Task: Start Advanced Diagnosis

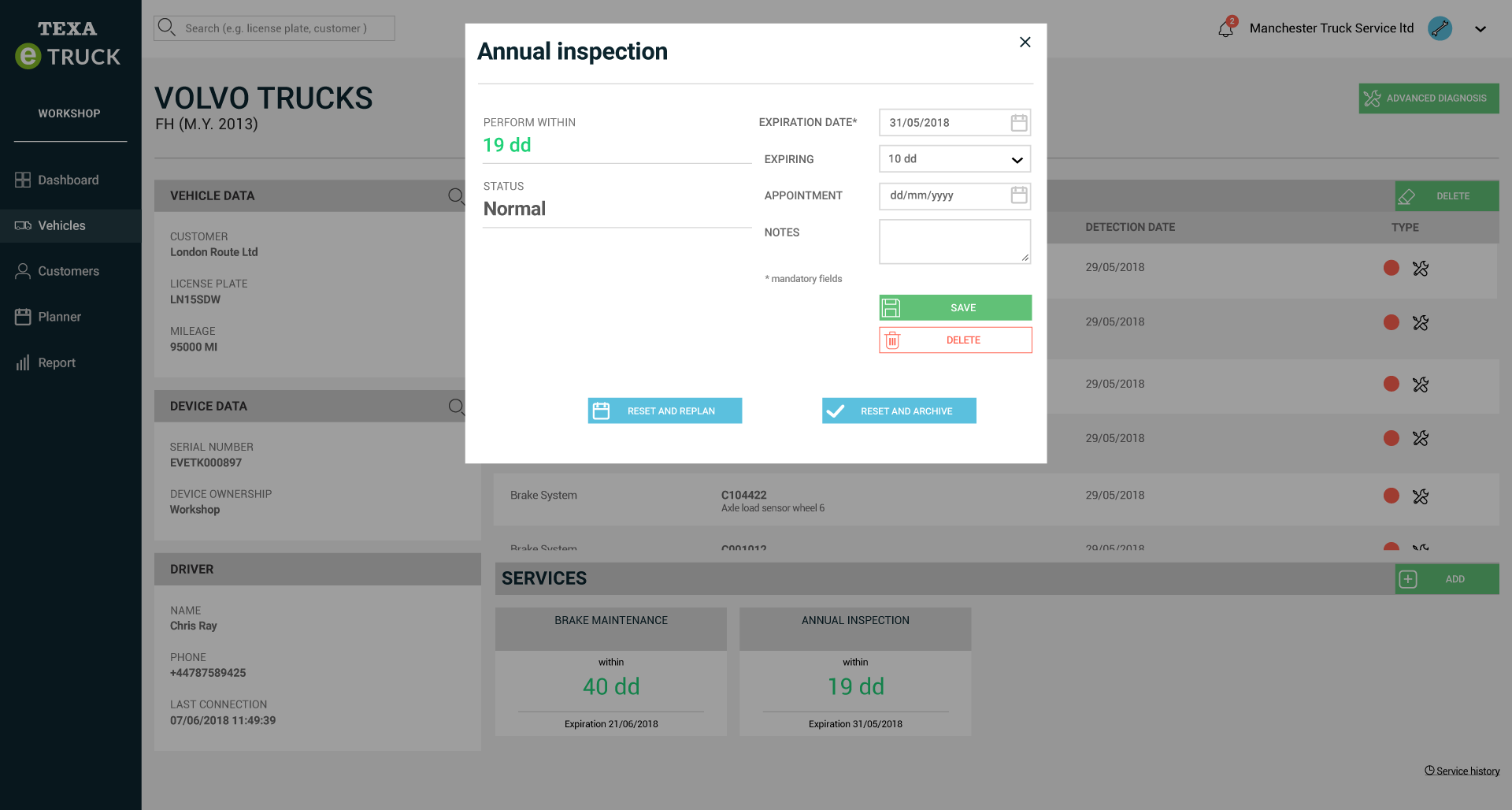Action: click(x=1429, y=98)
